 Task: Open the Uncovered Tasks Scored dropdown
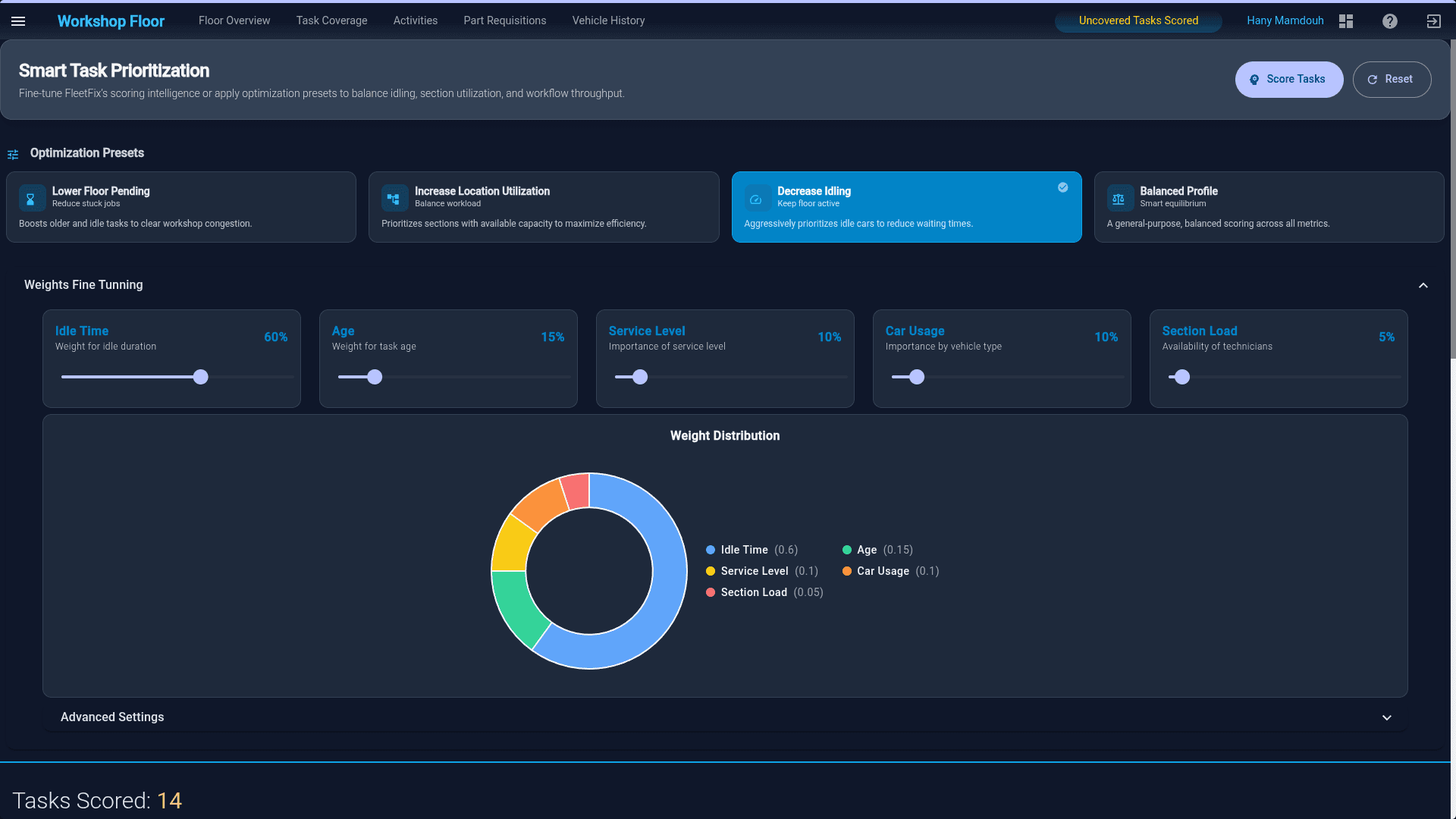[1137, 20]
